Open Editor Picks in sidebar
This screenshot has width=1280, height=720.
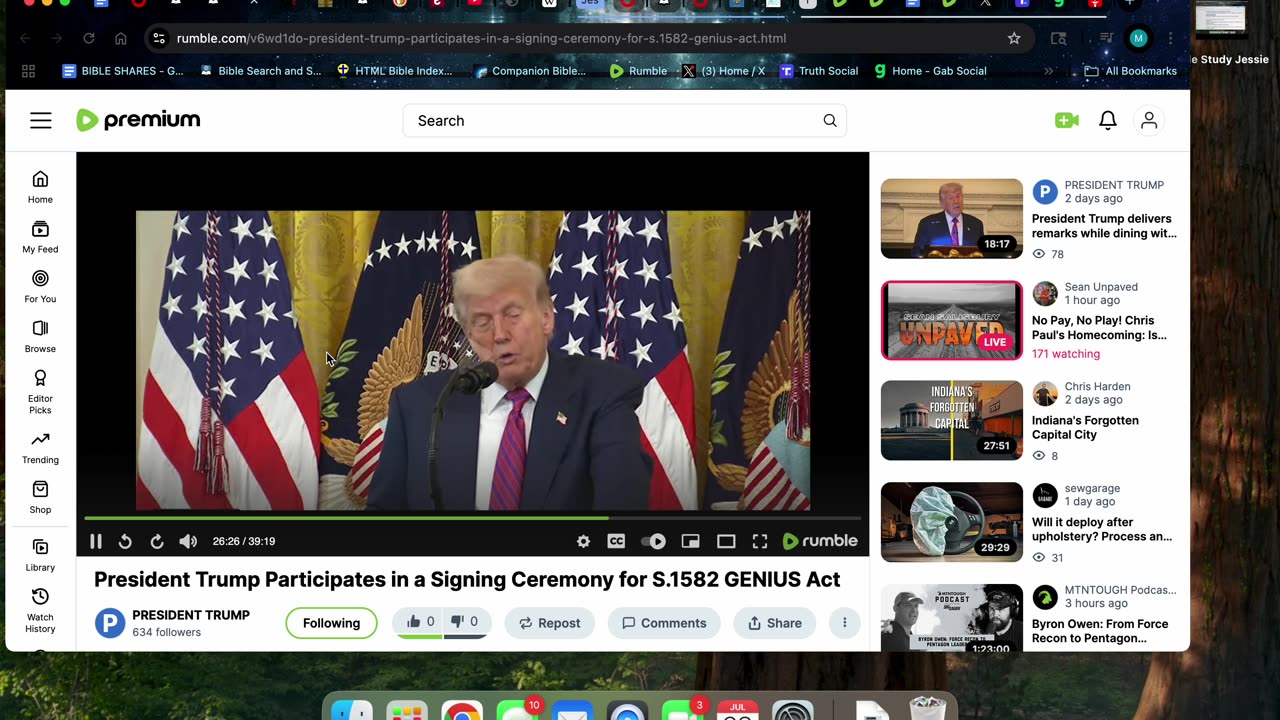click(40, 392)
